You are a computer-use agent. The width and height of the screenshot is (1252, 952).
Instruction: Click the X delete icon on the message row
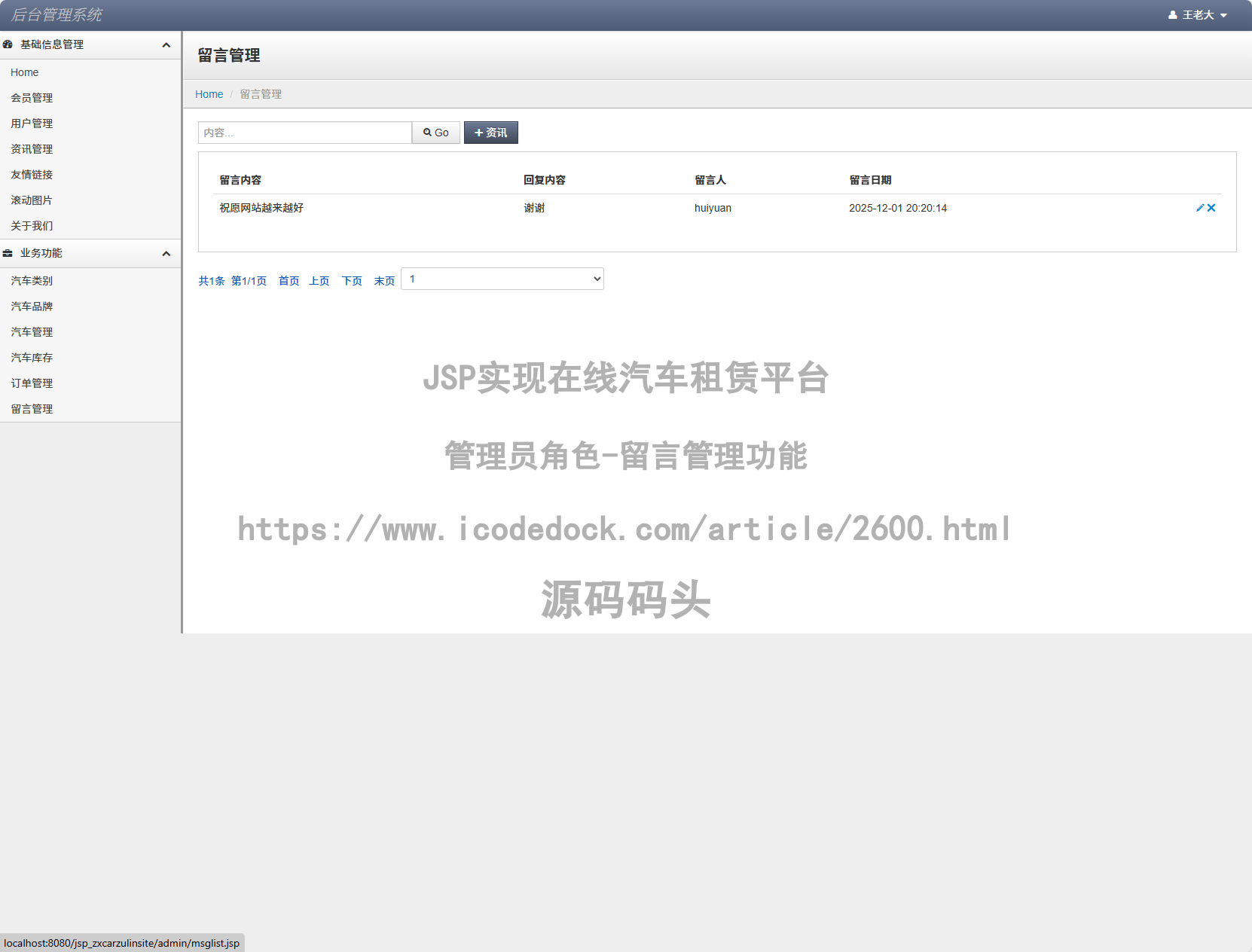(1211, 208)
